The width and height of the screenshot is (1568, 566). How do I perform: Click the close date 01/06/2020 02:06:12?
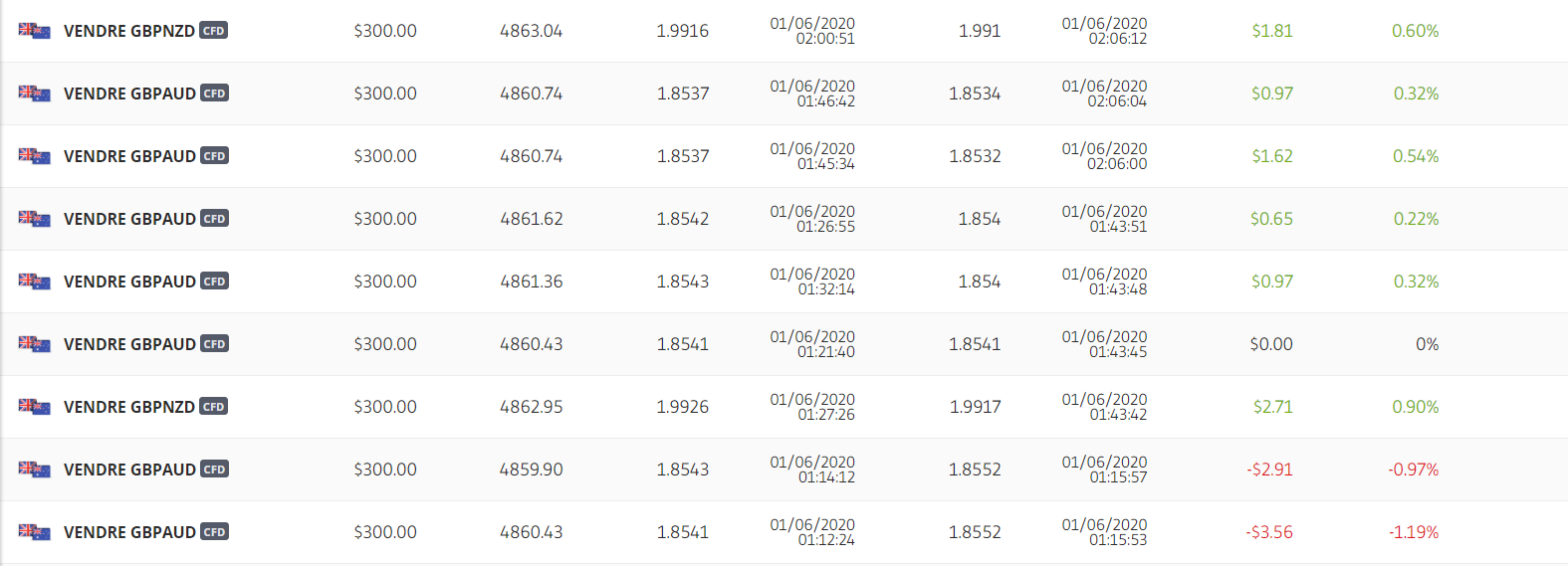(x=1104, y=31)
